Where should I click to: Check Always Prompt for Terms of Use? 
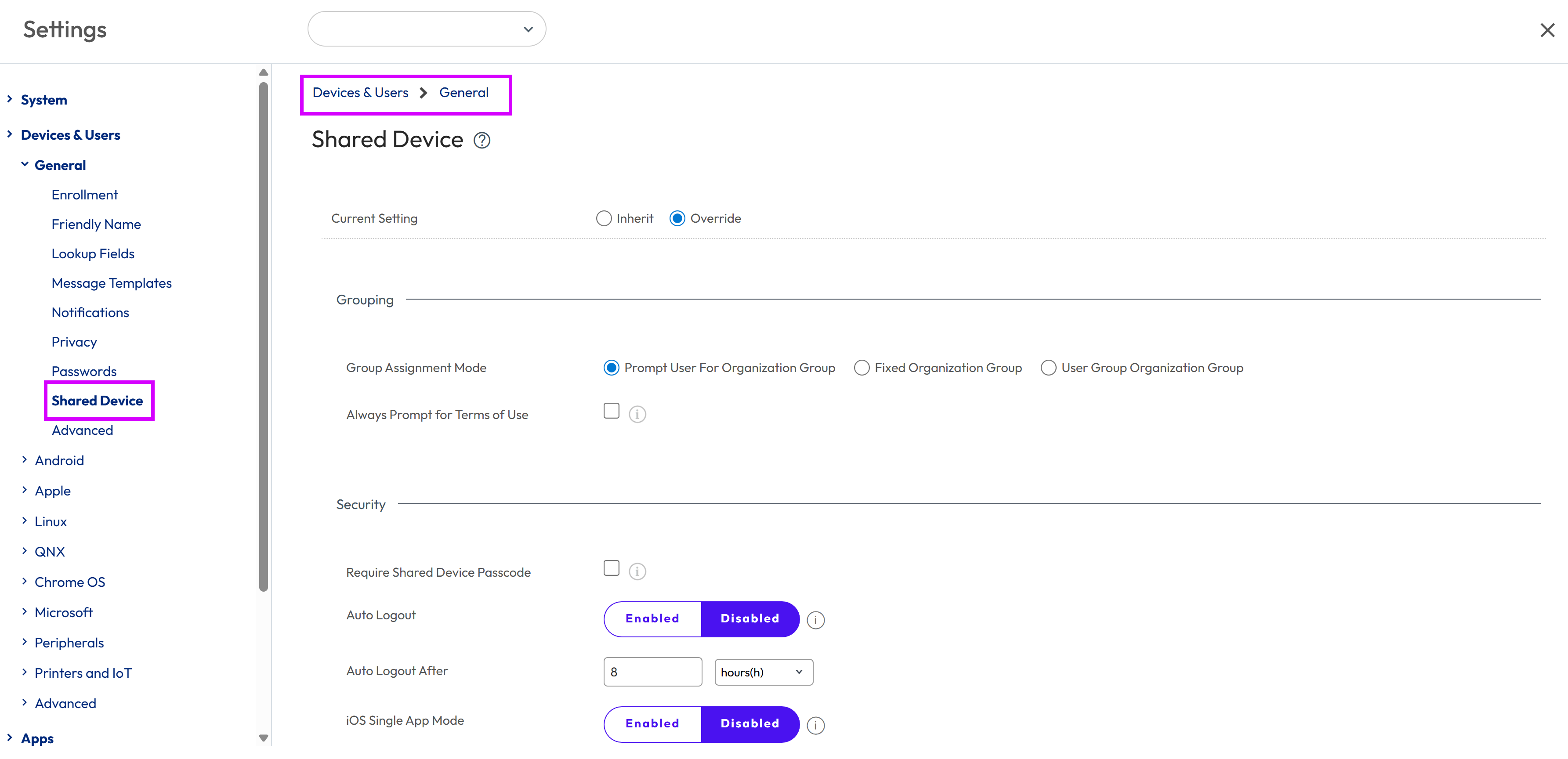pos(611,411)
